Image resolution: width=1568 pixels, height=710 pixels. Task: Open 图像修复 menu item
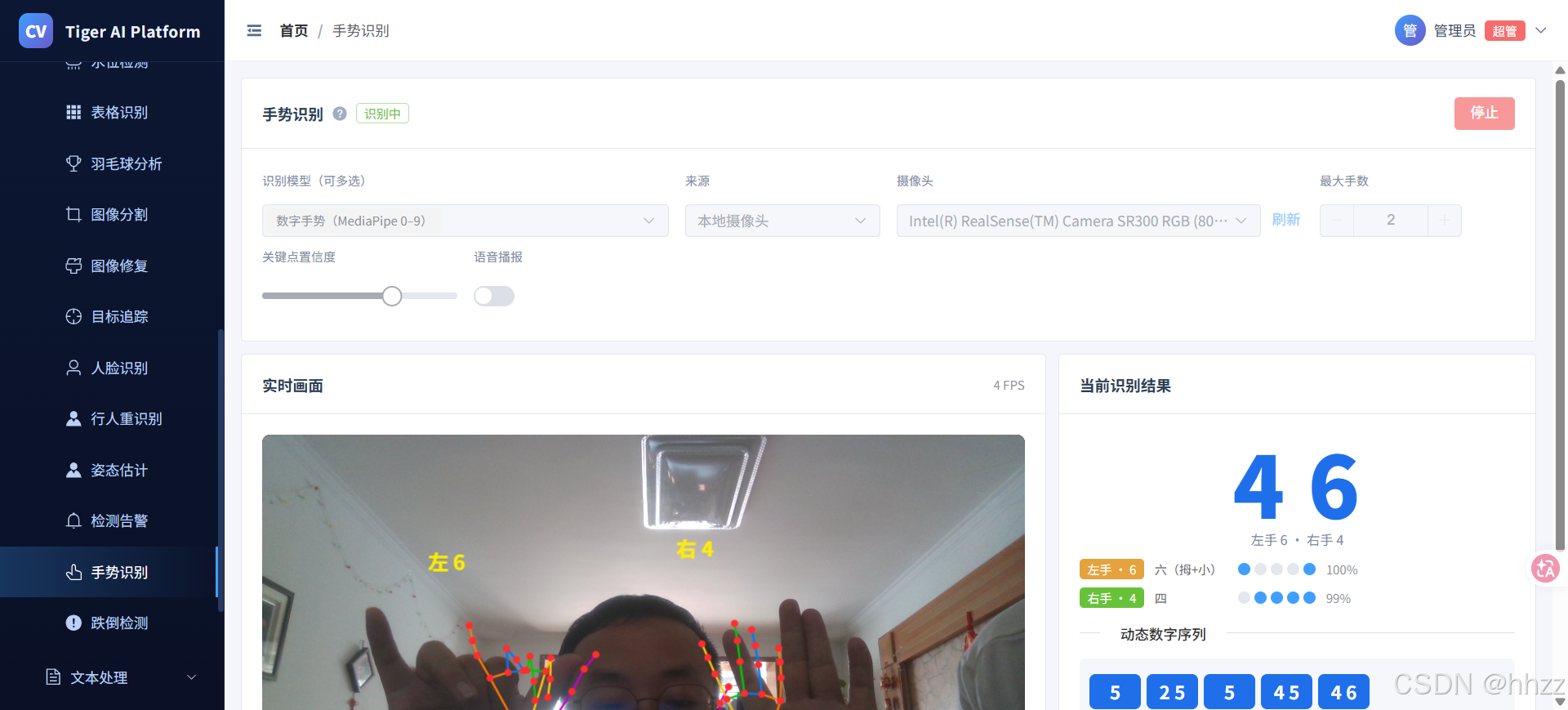pyautogui.click(x=112, y=266)
